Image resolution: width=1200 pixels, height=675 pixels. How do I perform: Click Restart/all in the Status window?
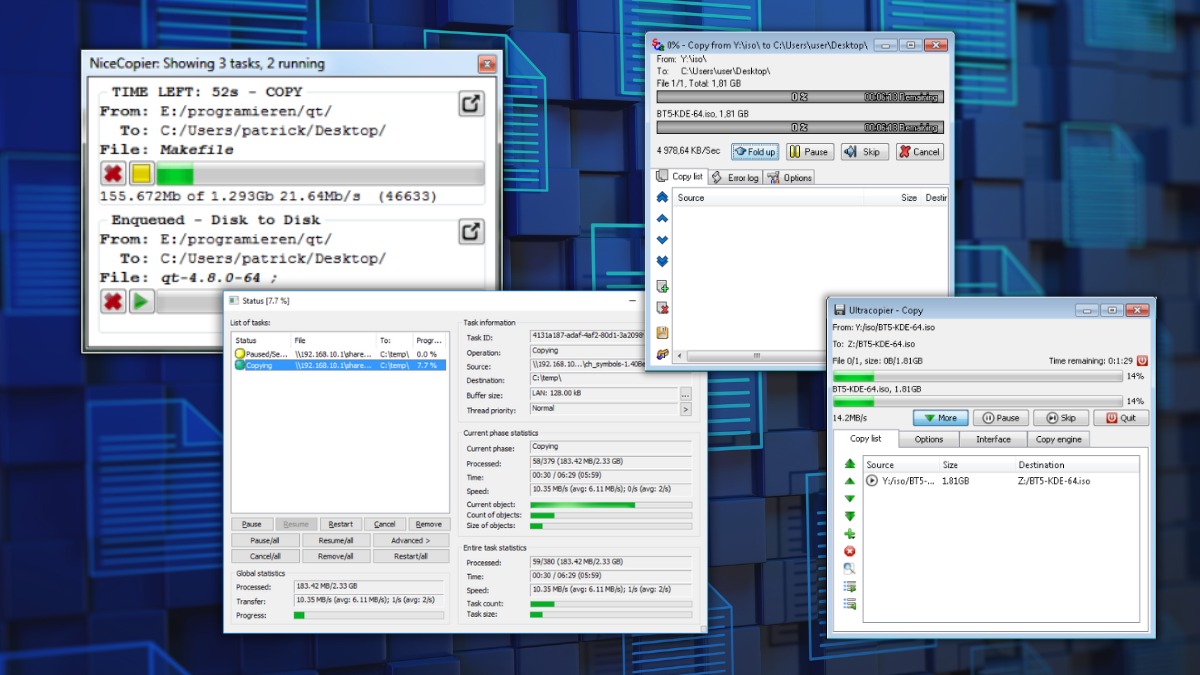coord(411,556)
